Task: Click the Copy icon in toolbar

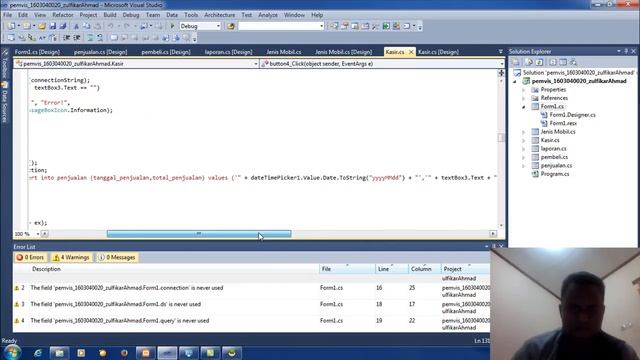Action: coord(87,26)
